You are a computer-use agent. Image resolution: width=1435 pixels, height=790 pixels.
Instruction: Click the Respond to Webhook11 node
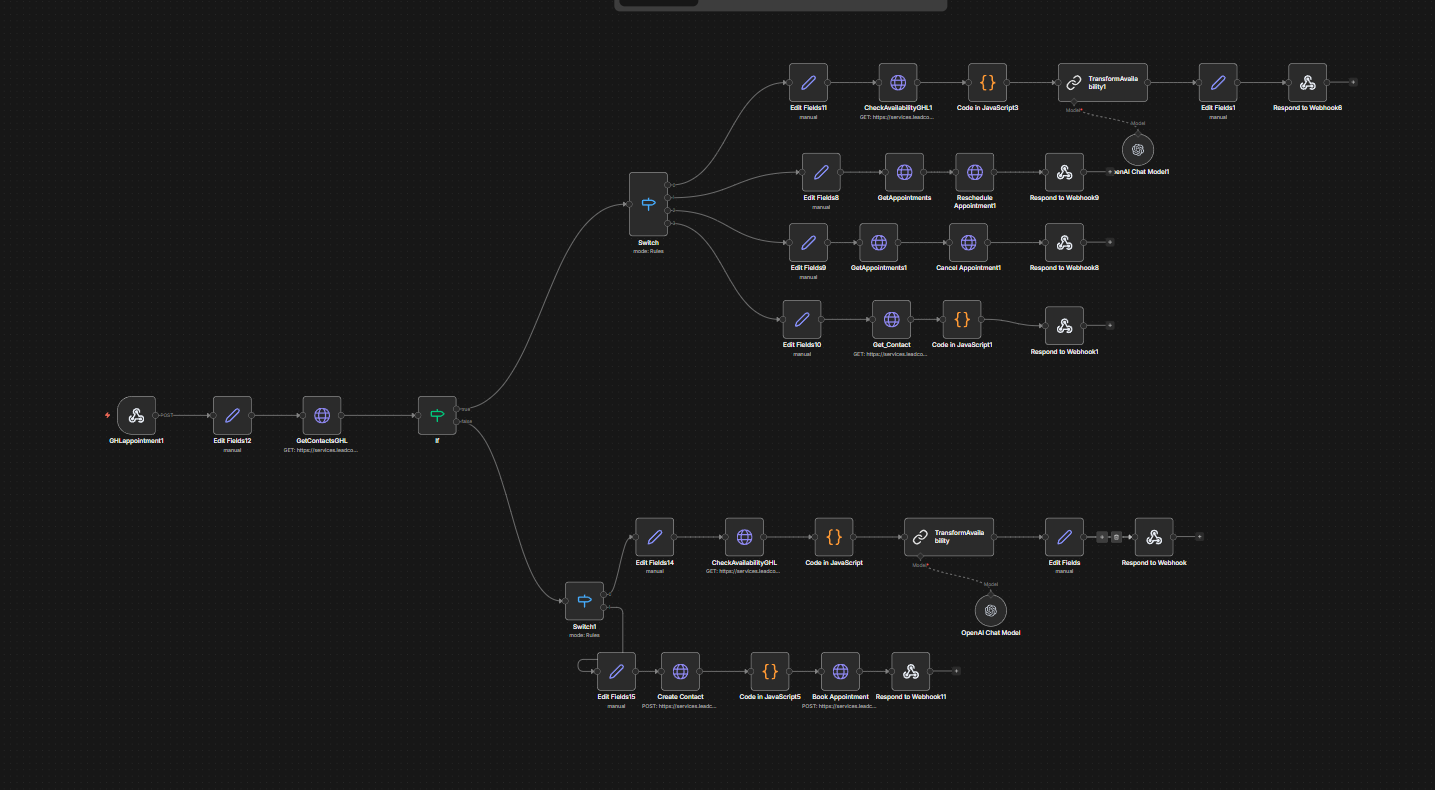coord(910,671)
